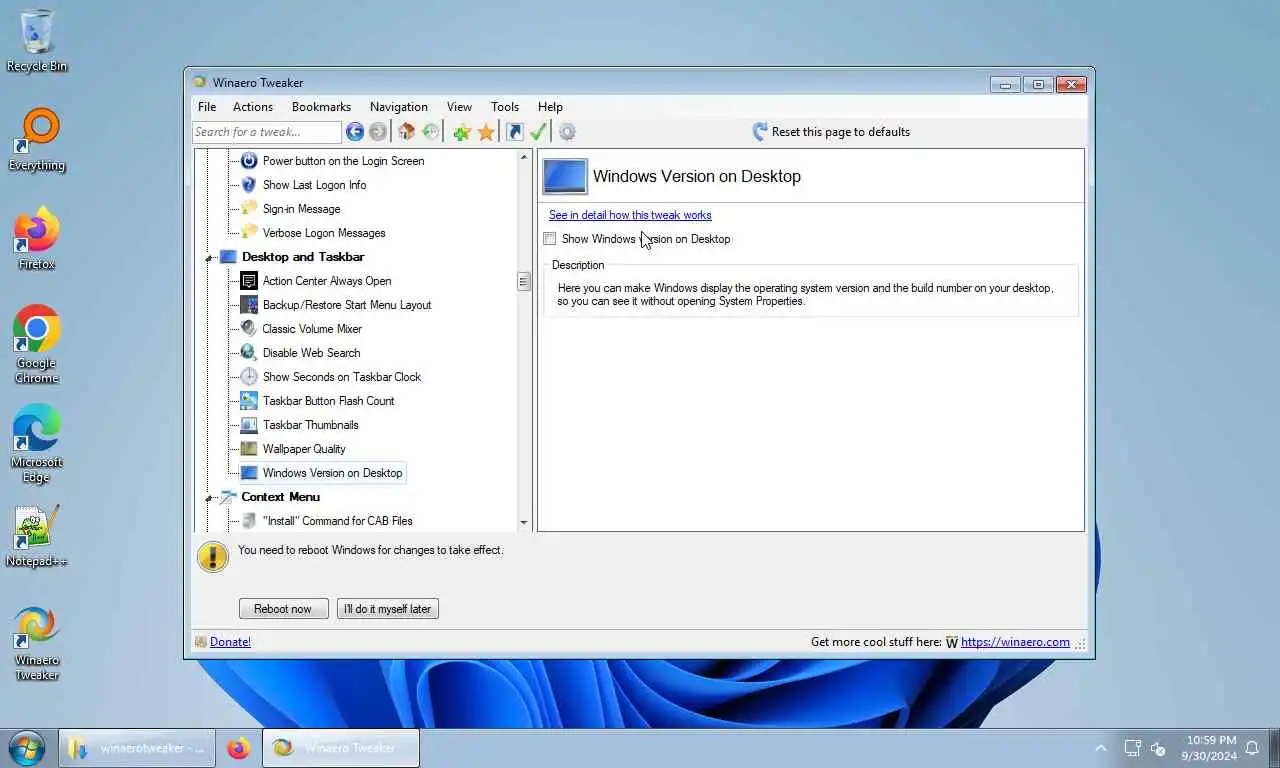Screen dimensions: 1280x768
Task: Open the Navigation menu
Action: pyautogui.click(x=399, y=107)
